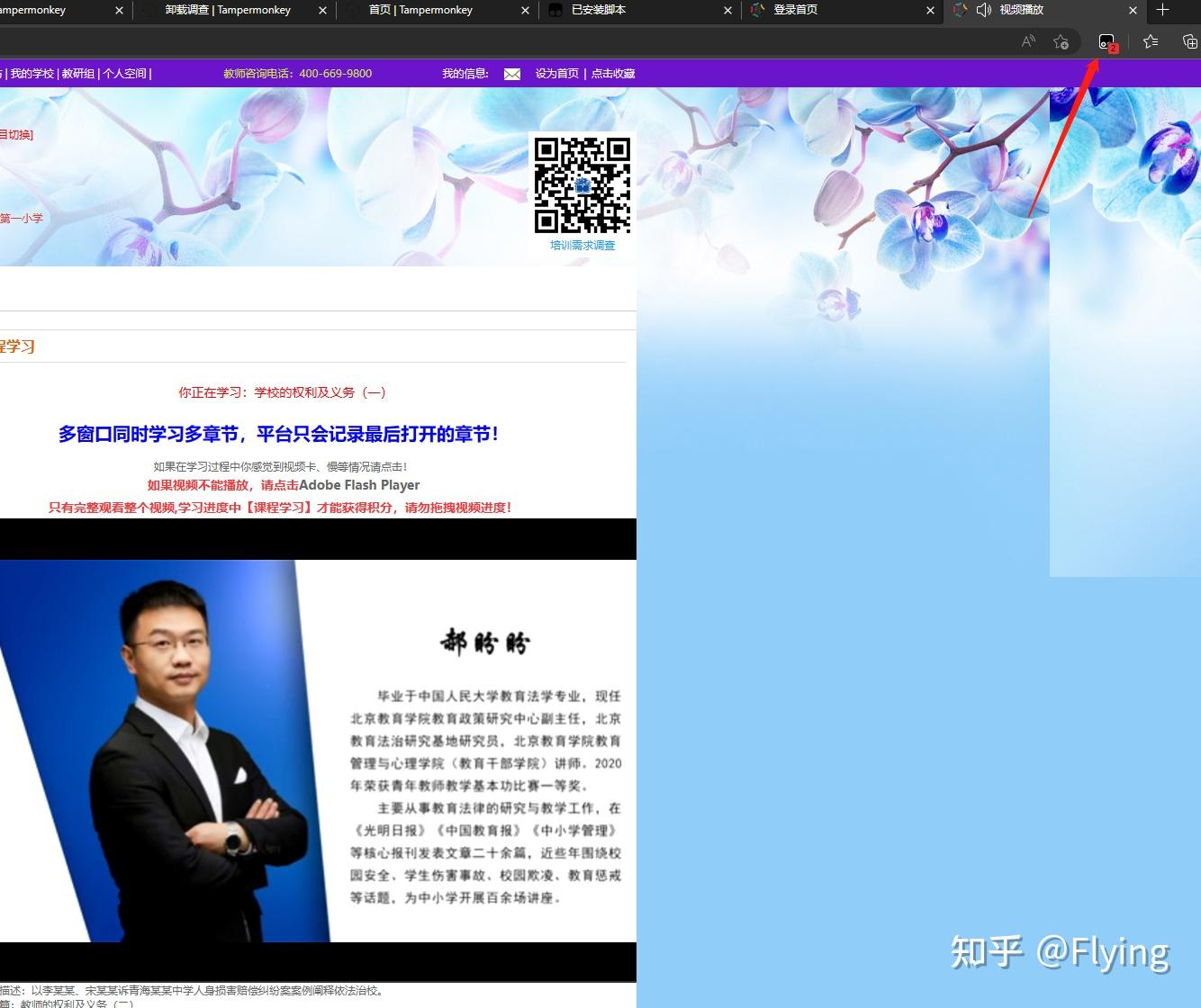Click the 点击收藏 link
This screenshot has height=1008, width=1201.
(612, 74)
